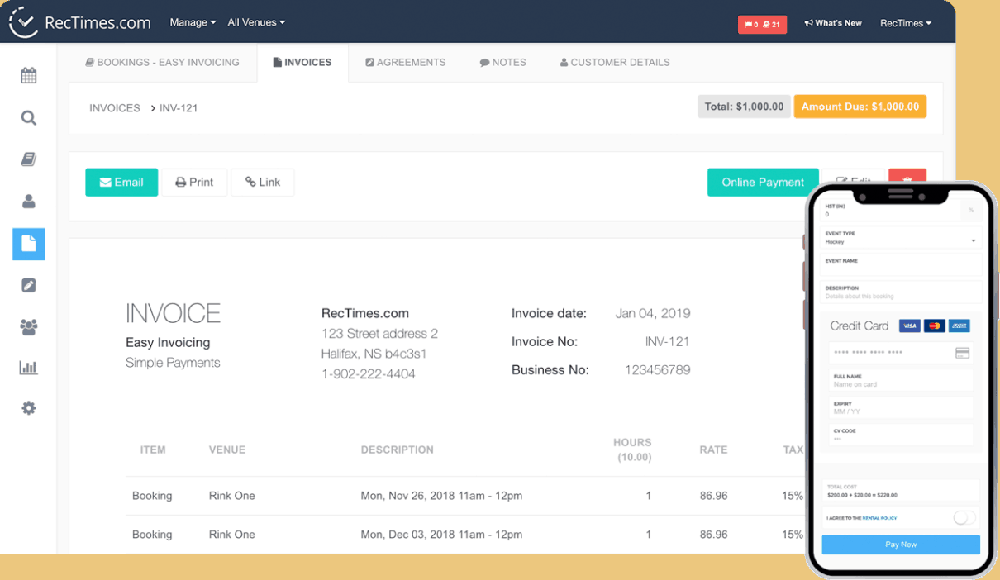This screenshot has height=580, width=1000.
Task: Open the Customer Details tab
Action: click(x=614, y=61)
